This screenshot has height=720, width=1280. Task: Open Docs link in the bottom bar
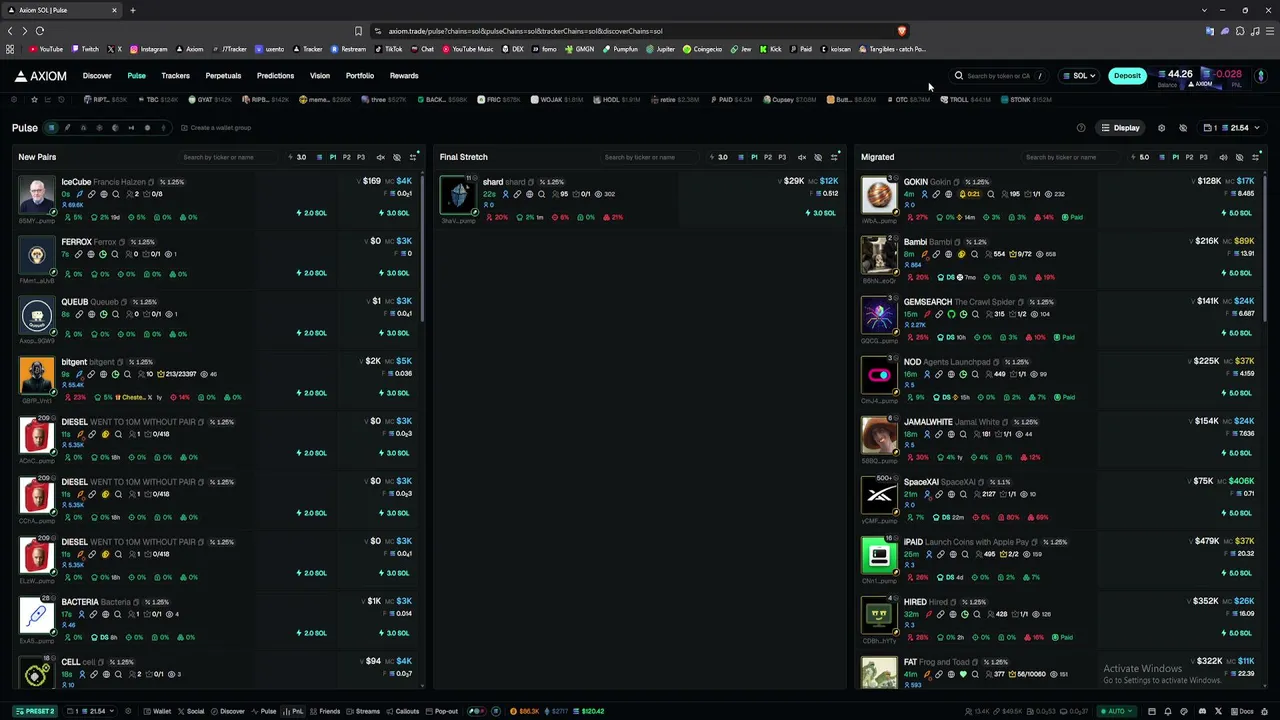1243,711
